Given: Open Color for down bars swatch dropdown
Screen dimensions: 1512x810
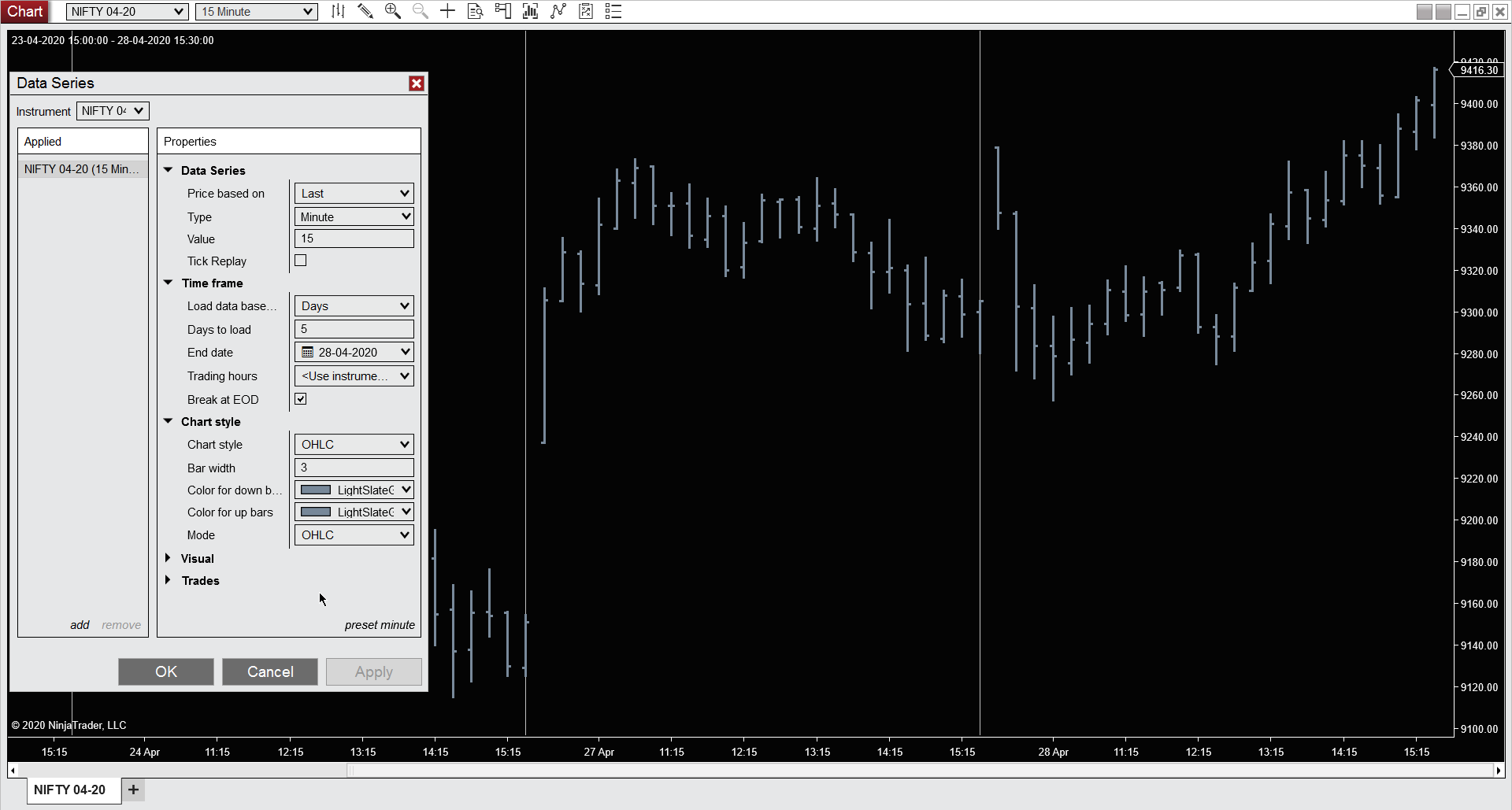Looking at the screenshot, I should click(354, 490).
